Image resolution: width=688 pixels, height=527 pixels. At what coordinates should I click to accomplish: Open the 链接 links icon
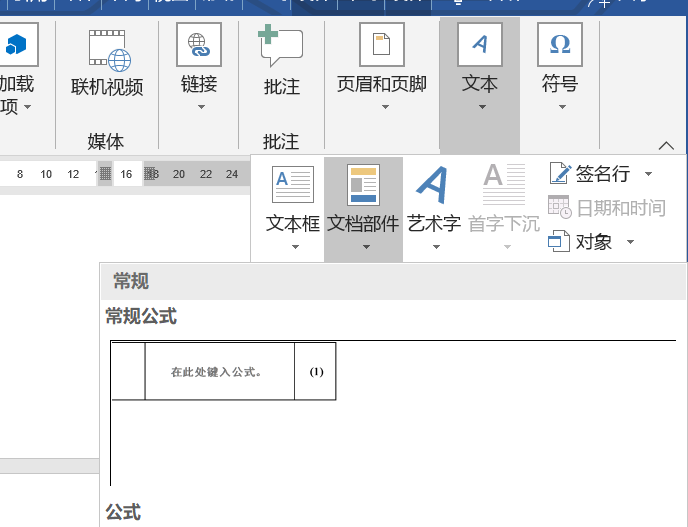tap(199, 44)
